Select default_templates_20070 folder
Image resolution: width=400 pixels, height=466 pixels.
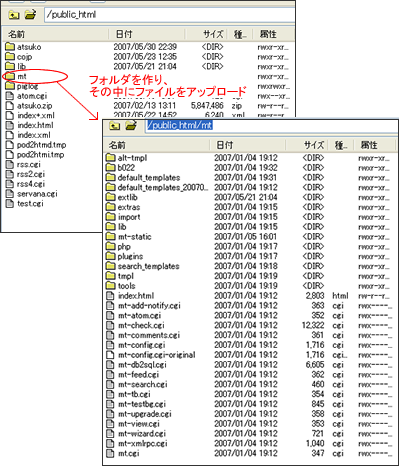[157, 187]
